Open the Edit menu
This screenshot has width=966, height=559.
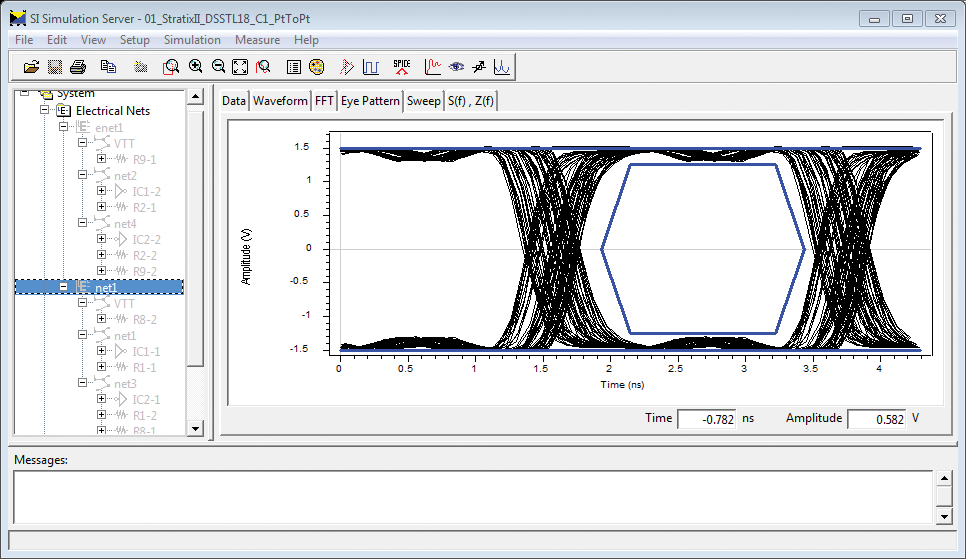point(57,40)
